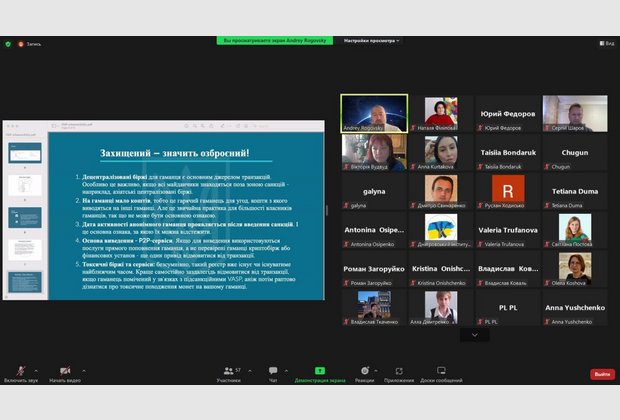Open Настройки просмотра dropdown

(371, 41)
